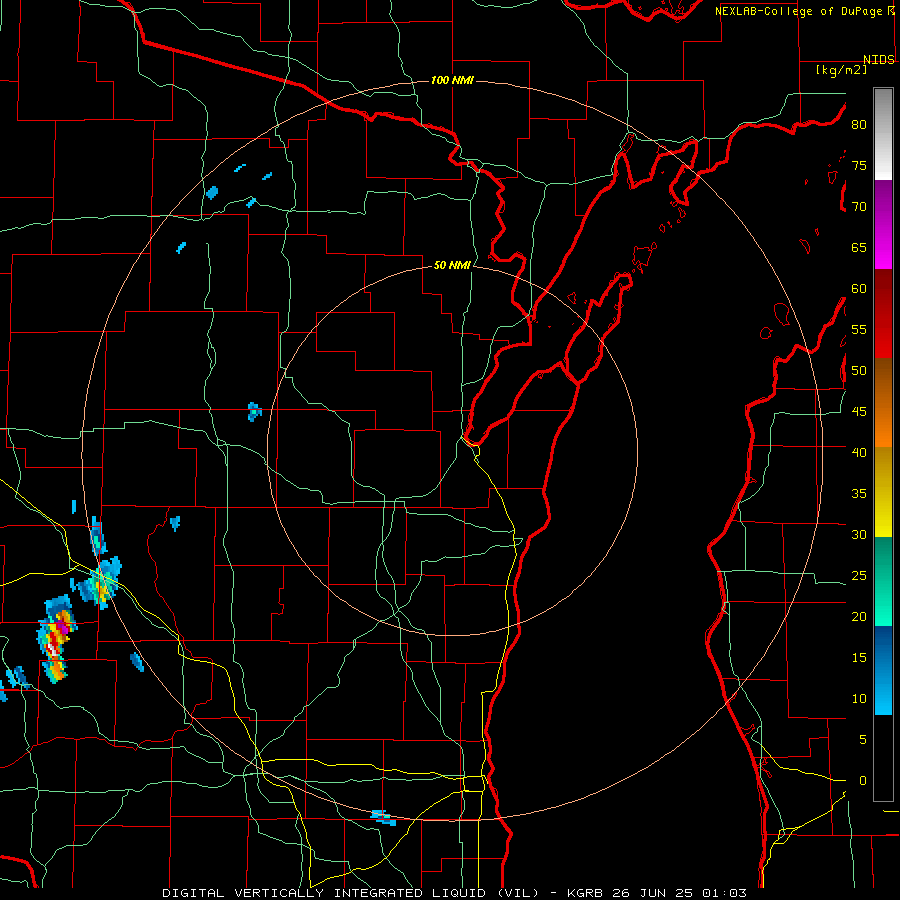This screenshot has width=900, height=900.
Task: Click the scale value 50
Action: pyautogui.click(x=859, y=370)
